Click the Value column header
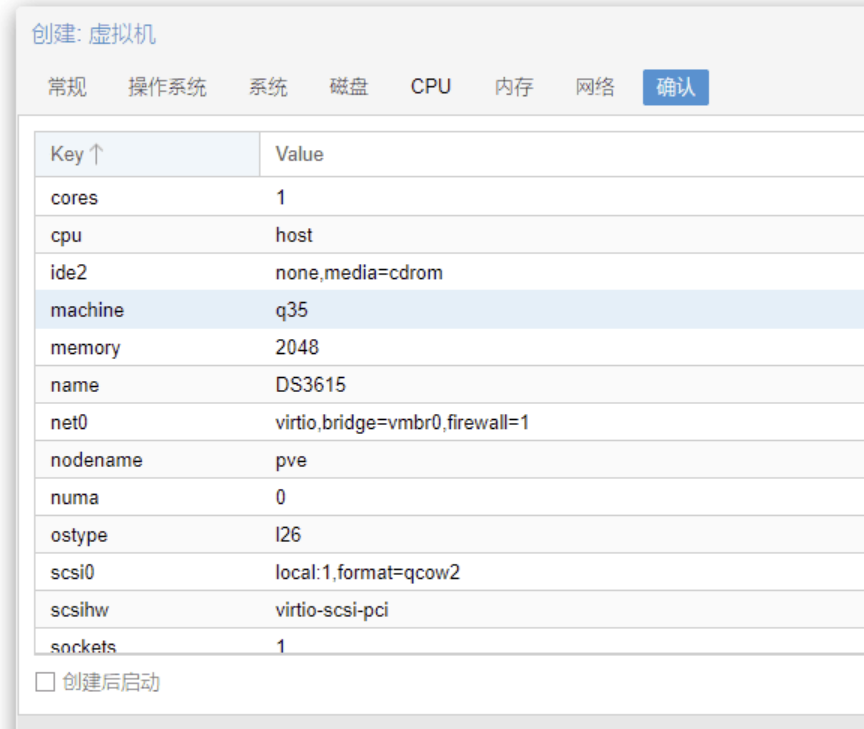Screen dimensions: 864x729 (300, 154)
